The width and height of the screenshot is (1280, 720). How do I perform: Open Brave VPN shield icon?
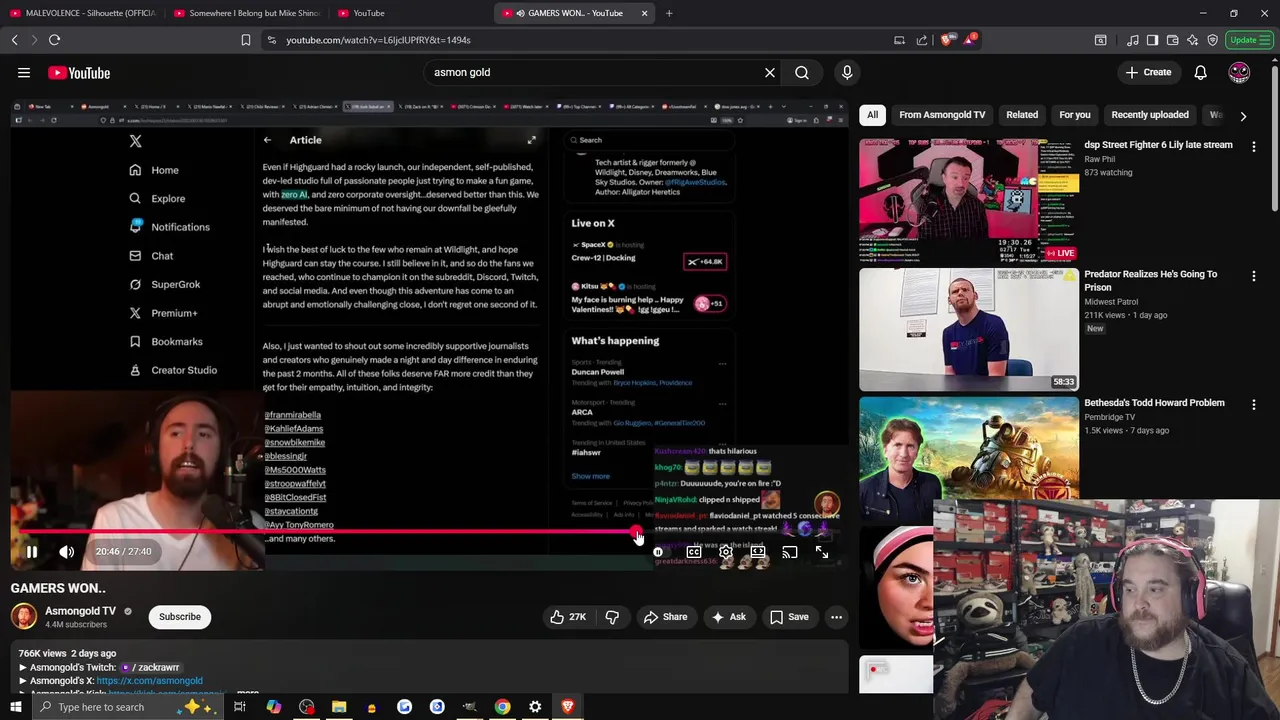tap(1212, 40)
